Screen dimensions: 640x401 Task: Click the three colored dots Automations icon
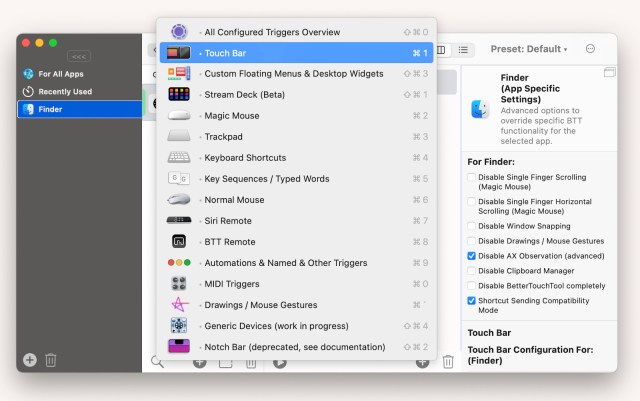[179, 263]
